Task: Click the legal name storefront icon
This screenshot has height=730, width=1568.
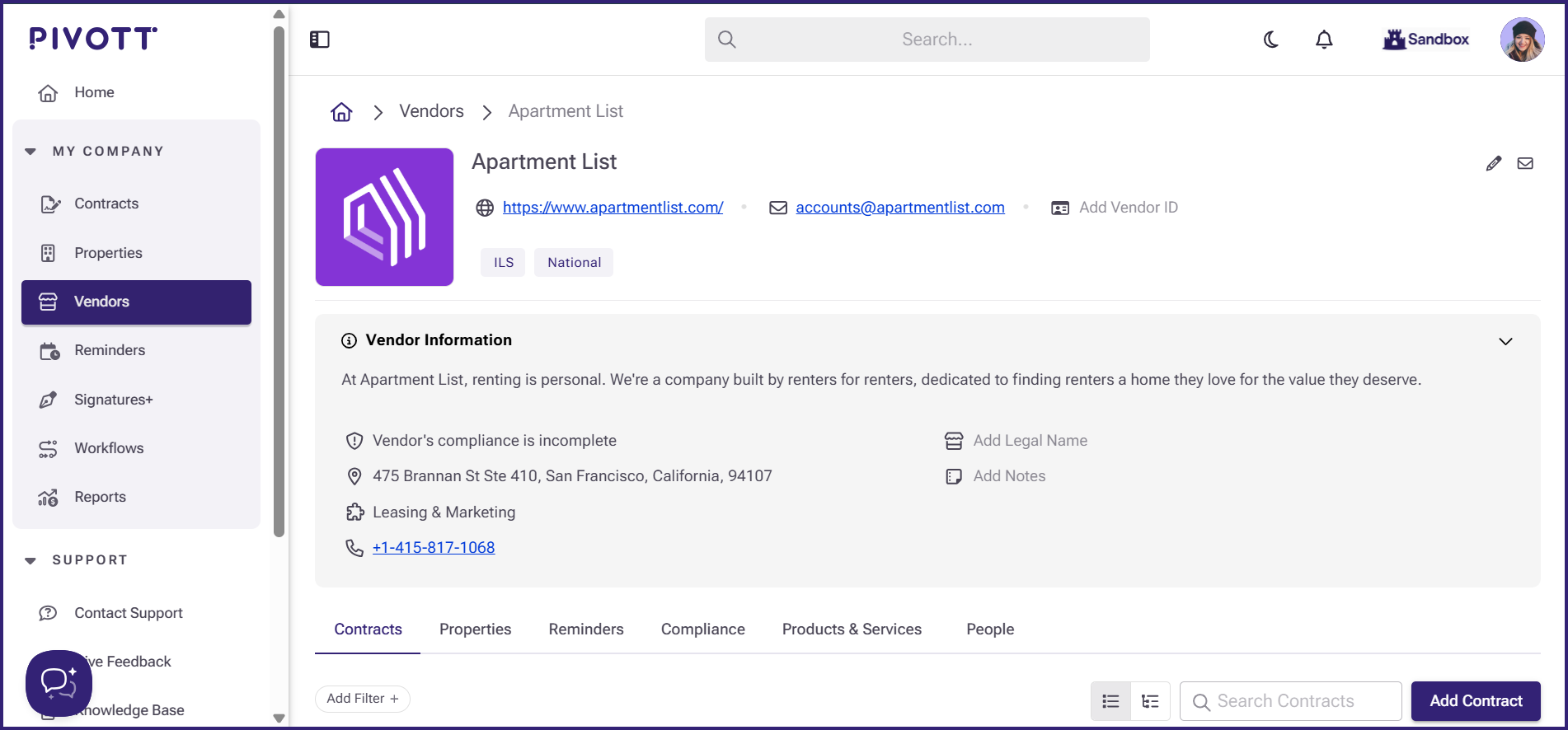Action: (x=954, y=441)
